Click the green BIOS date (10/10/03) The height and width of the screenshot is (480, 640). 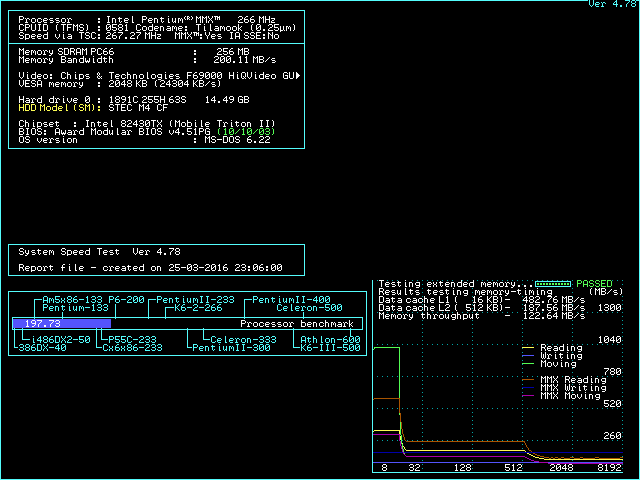[246, 132]
